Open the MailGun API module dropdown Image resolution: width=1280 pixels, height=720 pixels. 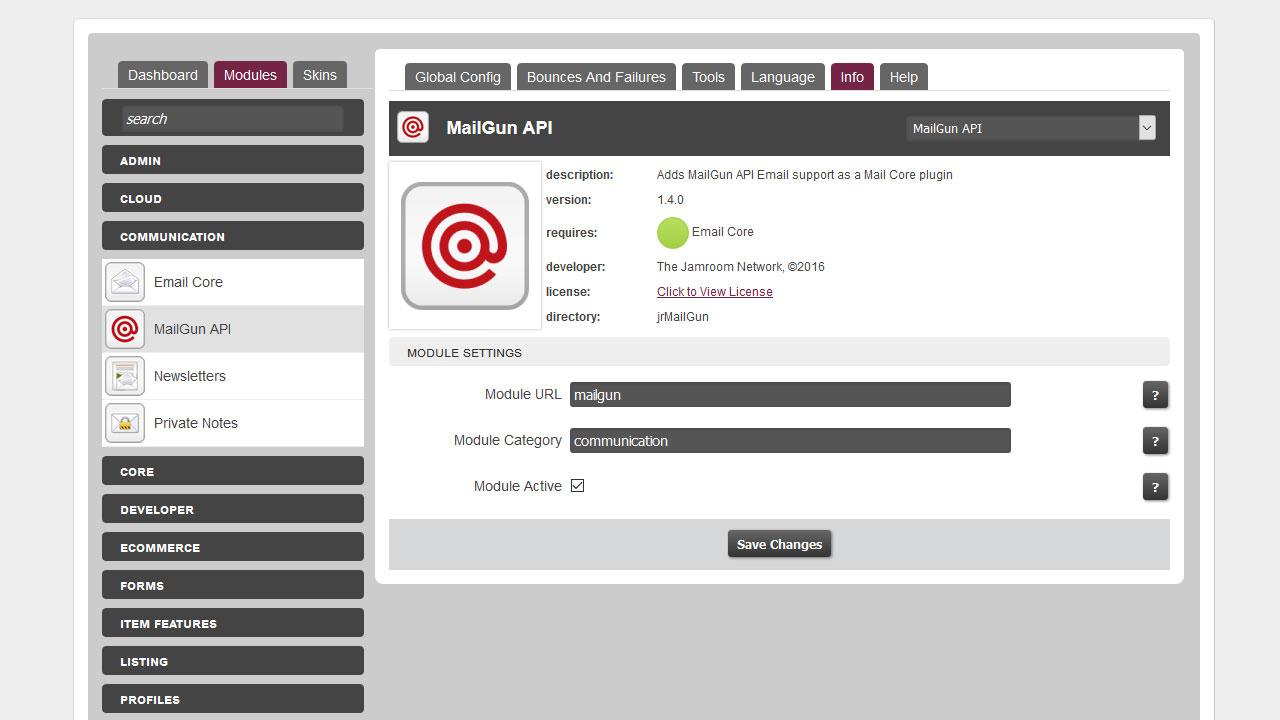click(x=1030, y=128)
